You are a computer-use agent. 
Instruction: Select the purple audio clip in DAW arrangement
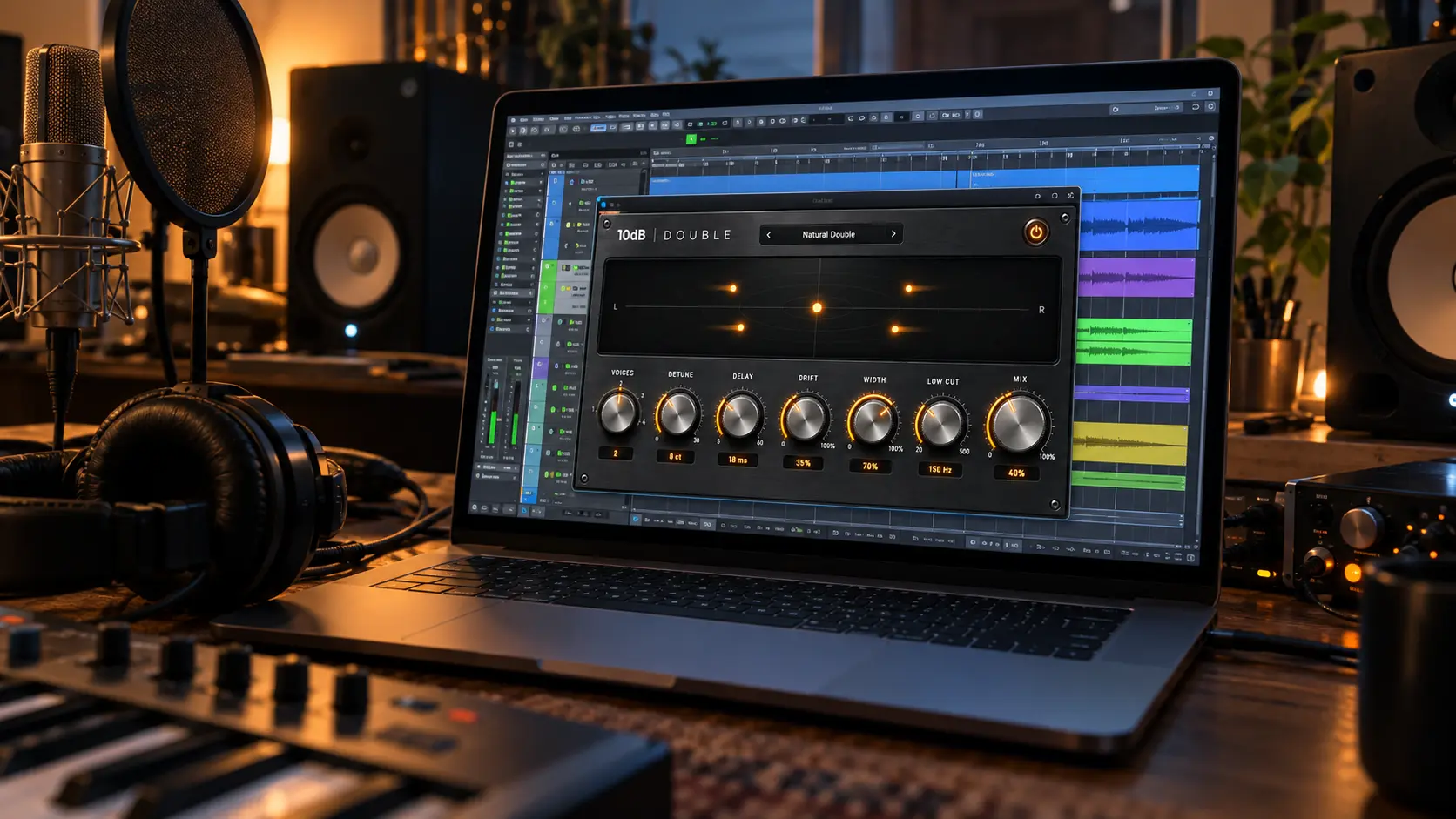point(1136,278)
